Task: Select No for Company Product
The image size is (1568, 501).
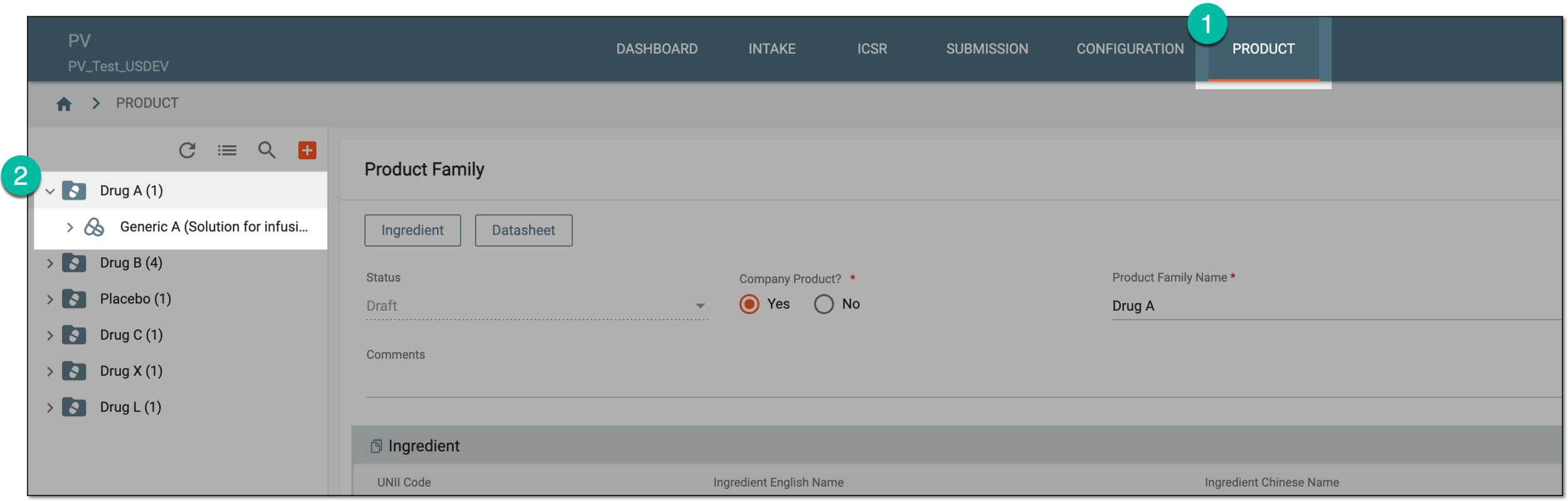Action: pos(824,304)
